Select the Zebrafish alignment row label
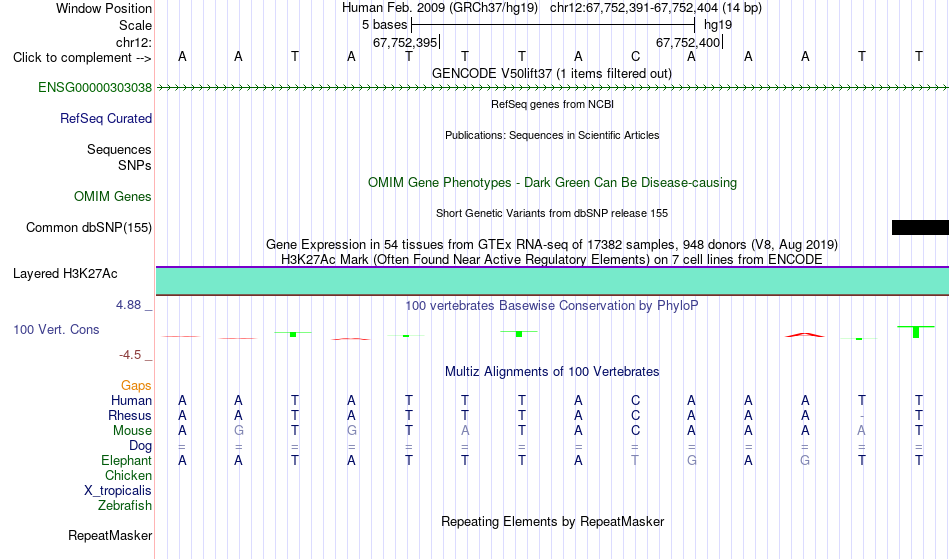 point(124,505)
